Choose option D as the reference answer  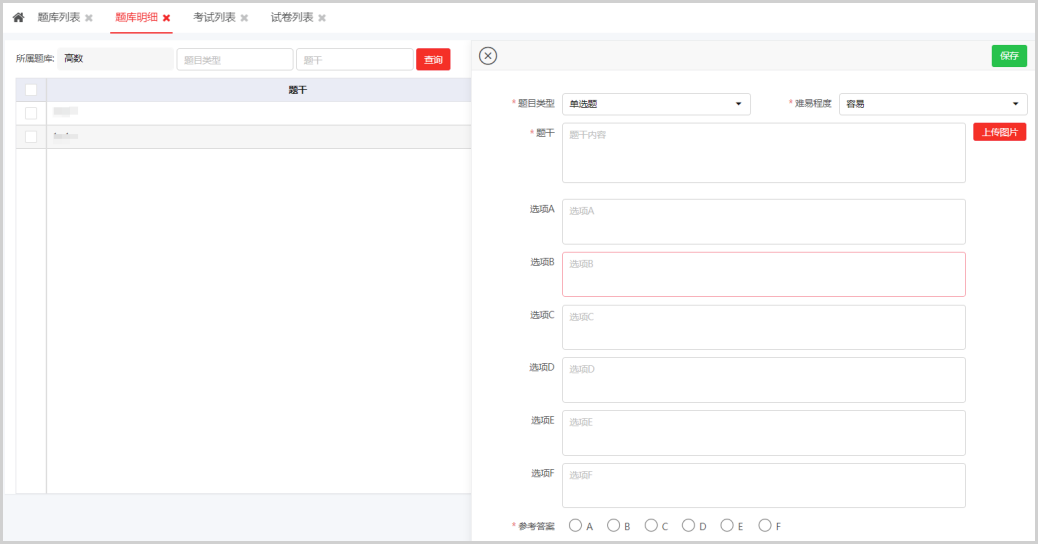click(689, 525)
